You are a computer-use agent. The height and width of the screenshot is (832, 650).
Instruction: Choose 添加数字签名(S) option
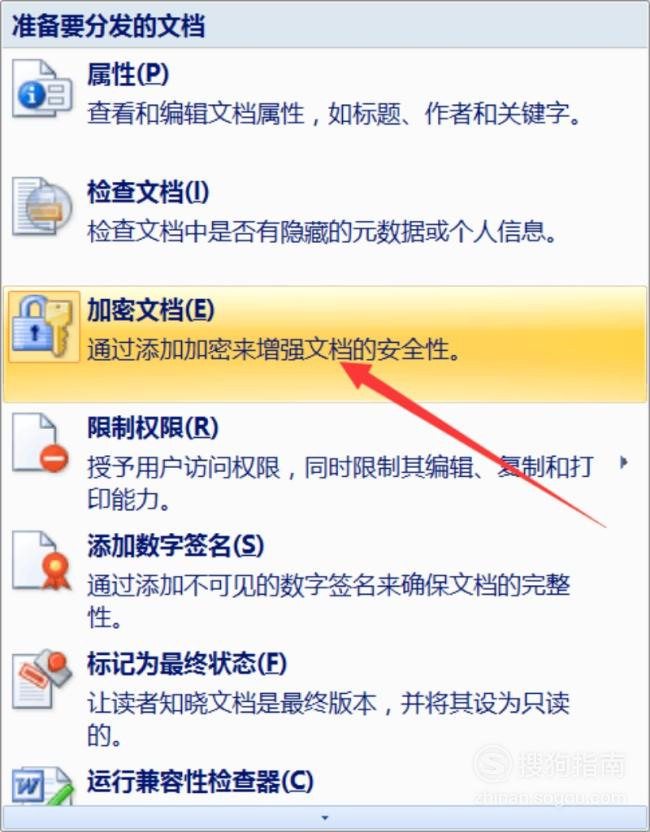[x=325, y=580]
